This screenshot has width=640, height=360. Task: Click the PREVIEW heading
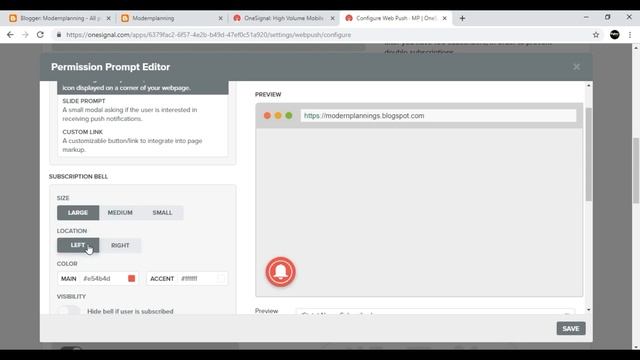(268, 94)
